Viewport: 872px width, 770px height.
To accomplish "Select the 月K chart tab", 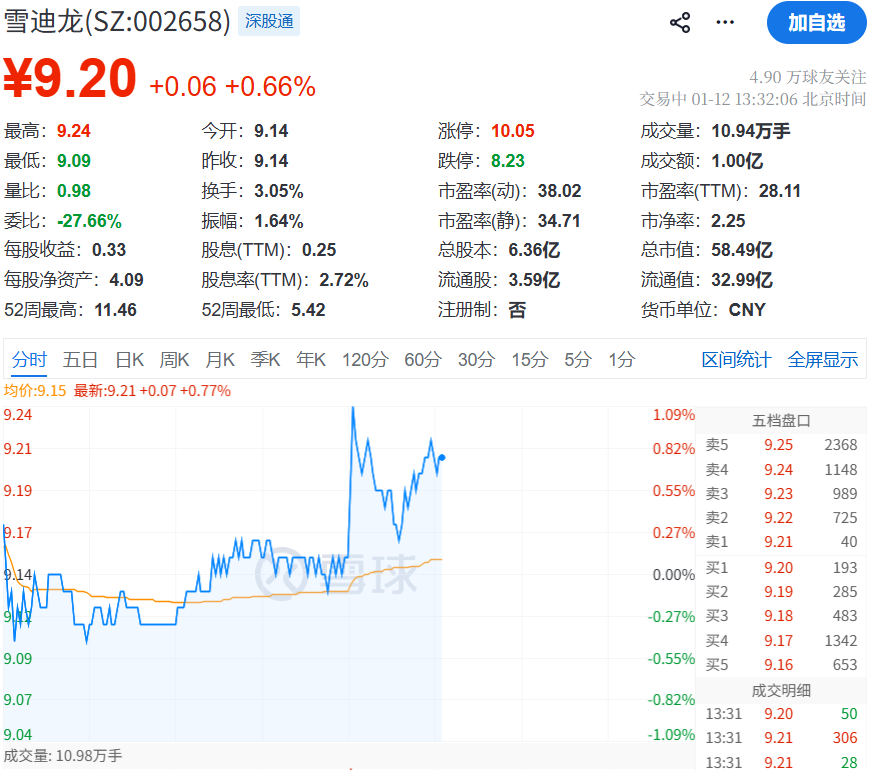I will click(x=221, y=360).
